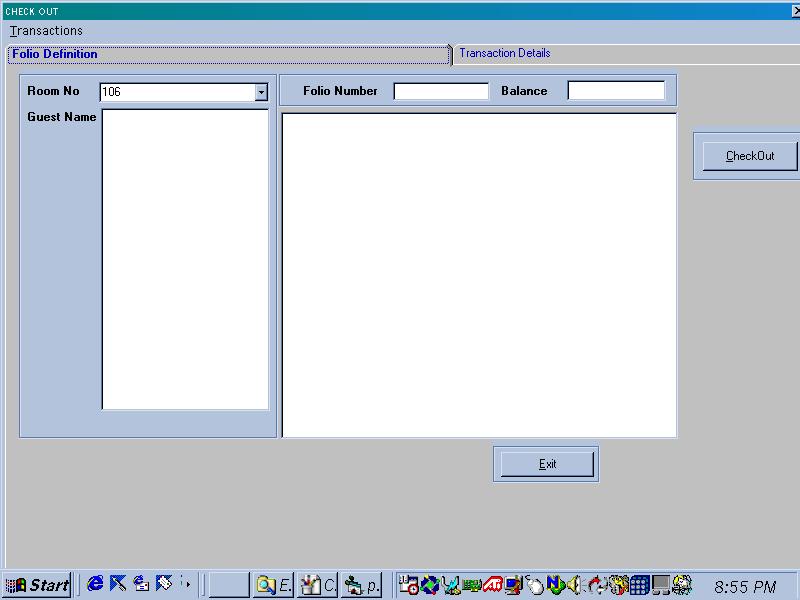Click the system clock showing 8:55 PM
Screen dimensions: 800x600
click(745, 587)
